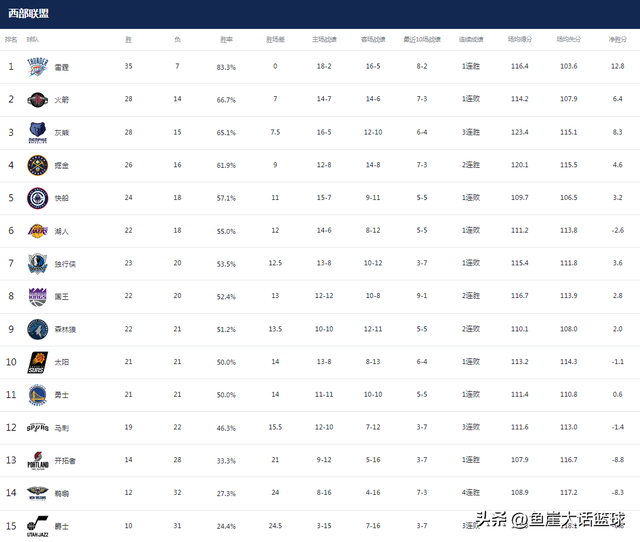Open the 雷霆 team name link
This screenshot has width=640, height=542.
click(62, 67)
